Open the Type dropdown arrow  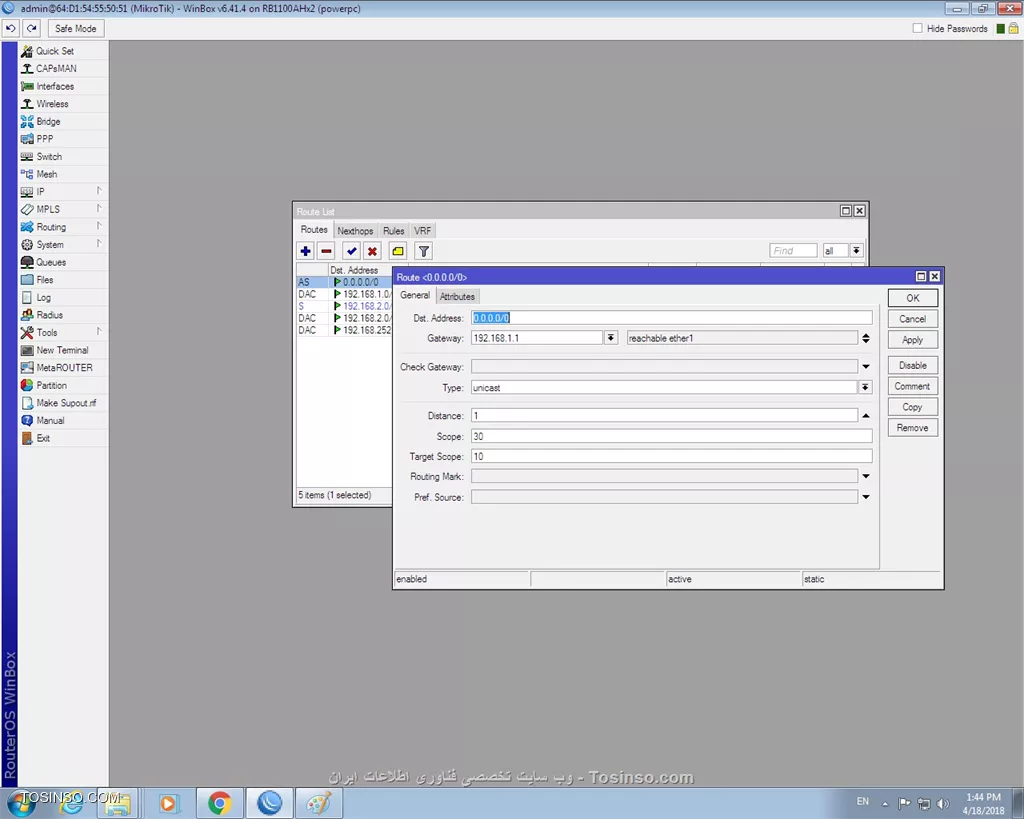pos(865,387)
